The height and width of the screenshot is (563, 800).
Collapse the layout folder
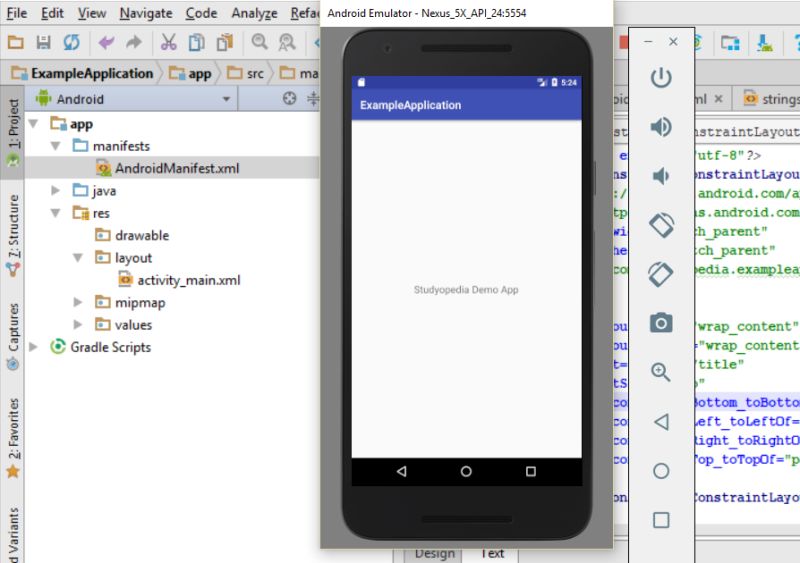click(x=78, y=258)
